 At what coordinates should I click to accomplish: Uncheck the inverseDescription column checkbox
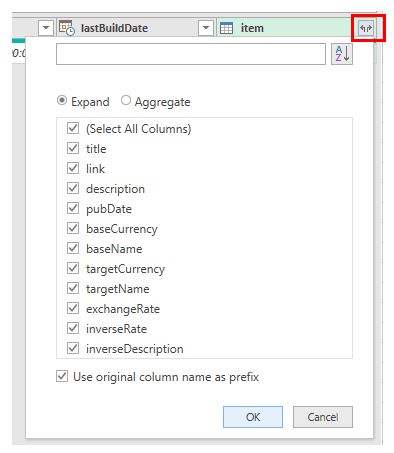tap(73, 348)
